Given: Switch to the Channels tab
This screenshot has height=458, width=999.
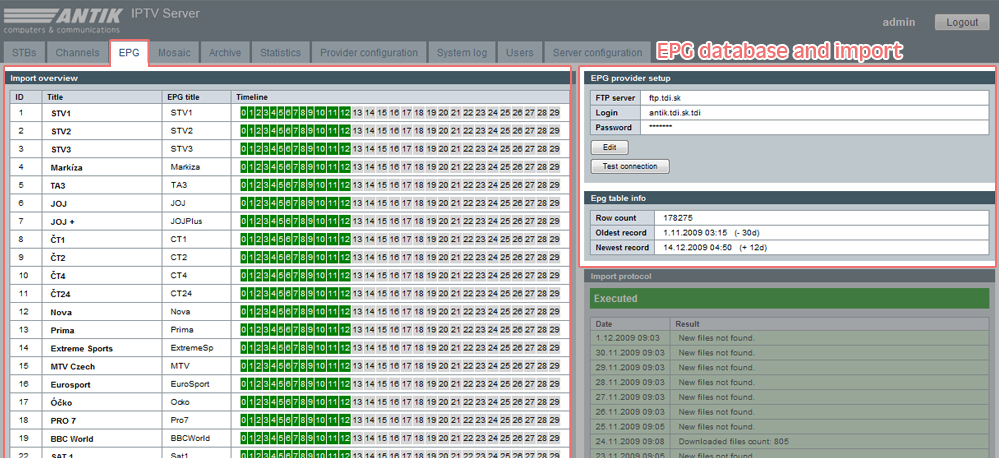Looking at the screenshot, I should 77,53.
